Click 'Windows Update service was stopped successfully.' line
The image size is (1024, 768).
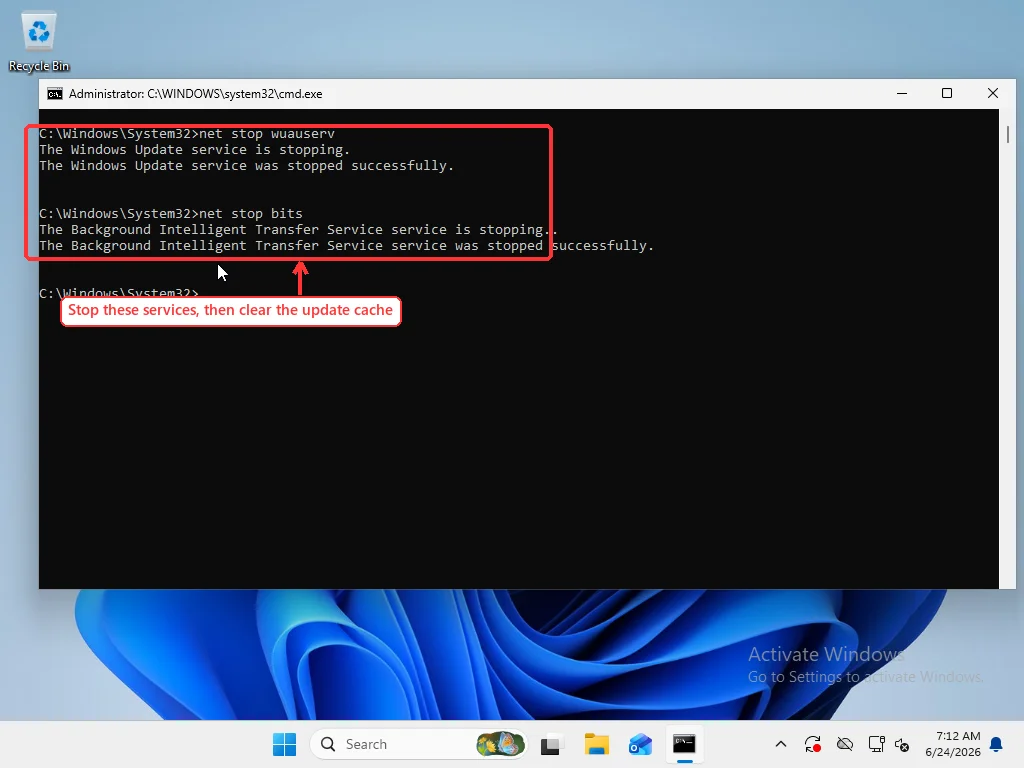click(x=246, y=166)
